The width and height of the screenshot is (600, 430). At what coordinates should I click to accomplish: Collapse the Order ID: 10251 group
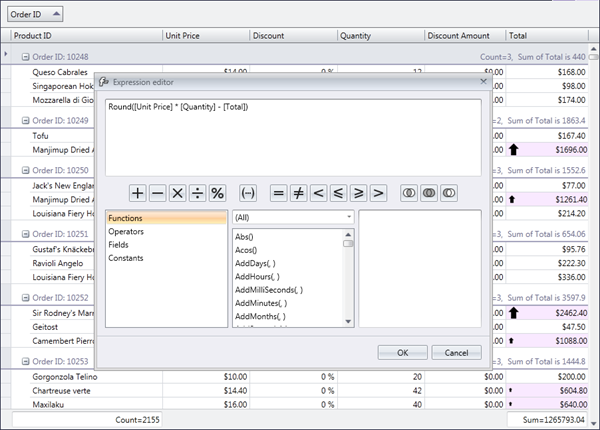coord(25,234)
